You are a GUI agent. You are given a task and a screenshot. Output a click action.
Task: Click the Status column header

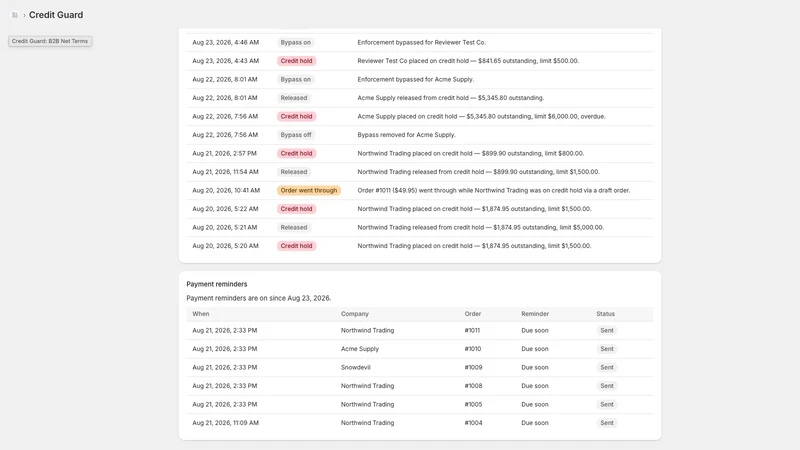point(605,314)
